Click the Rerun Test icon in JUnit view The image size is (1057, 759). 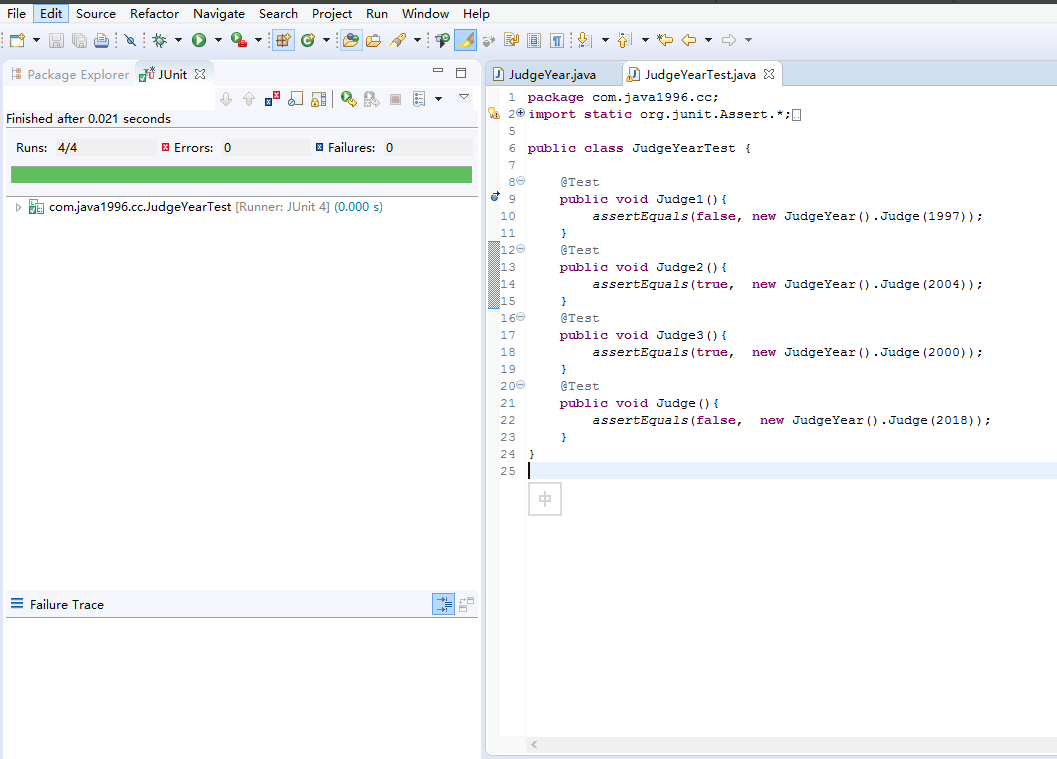coord(347,99)
